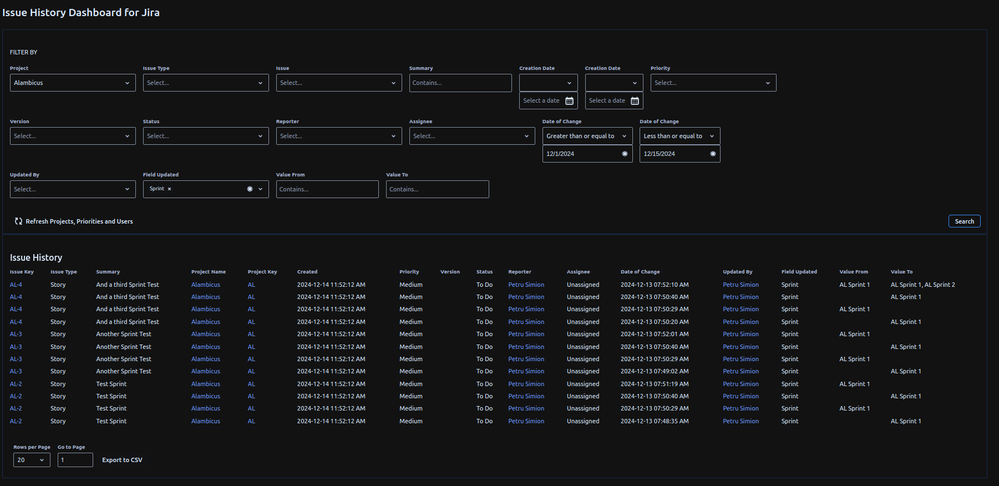Viewport: 999px width, 486px height.
Task: Open Petru Simion reporter link in row changed 07:48:35
Action: [x=526, y=421]
